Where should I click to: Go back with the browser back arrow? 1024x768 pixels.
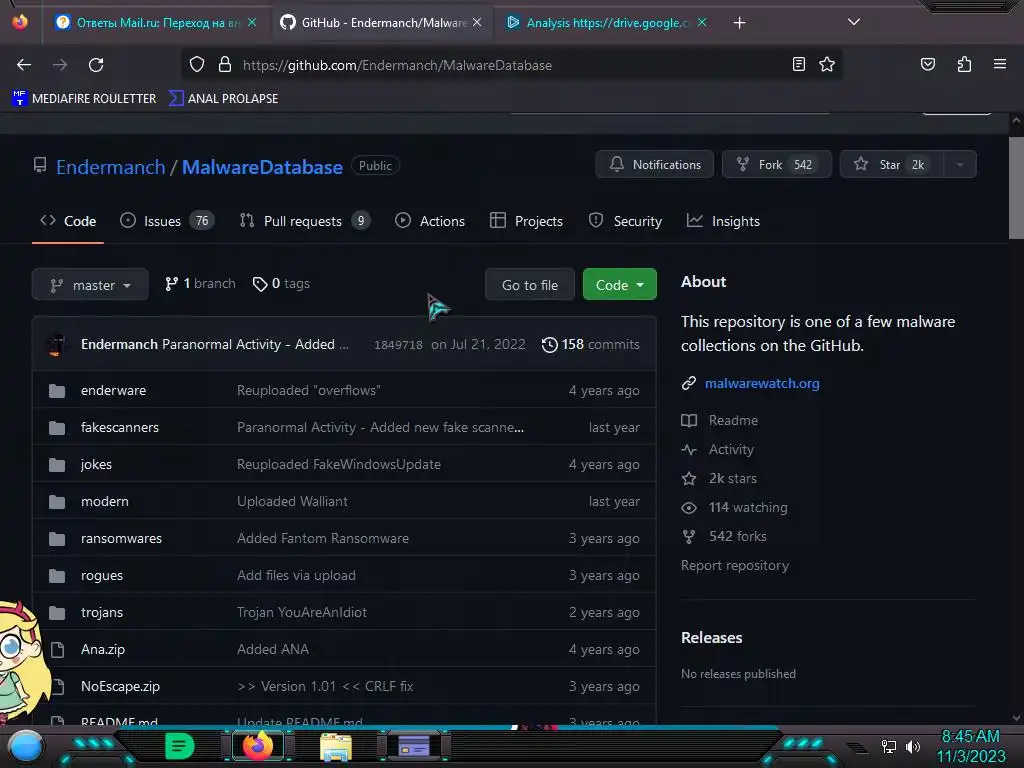tap(24, 65)
